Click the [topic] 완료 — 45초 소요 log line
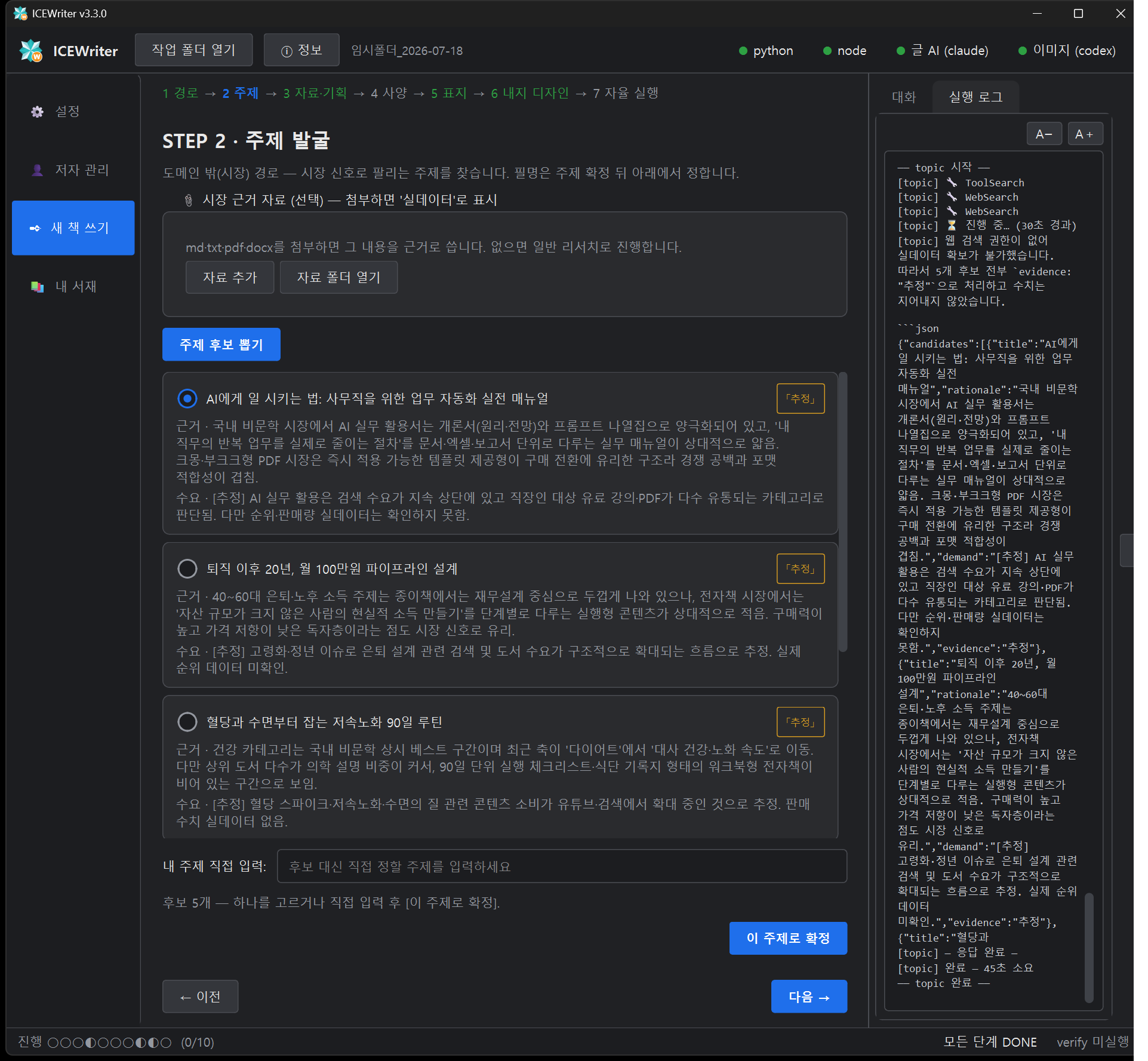The height and width of the screenshot is (1061, 1148). 965,968
